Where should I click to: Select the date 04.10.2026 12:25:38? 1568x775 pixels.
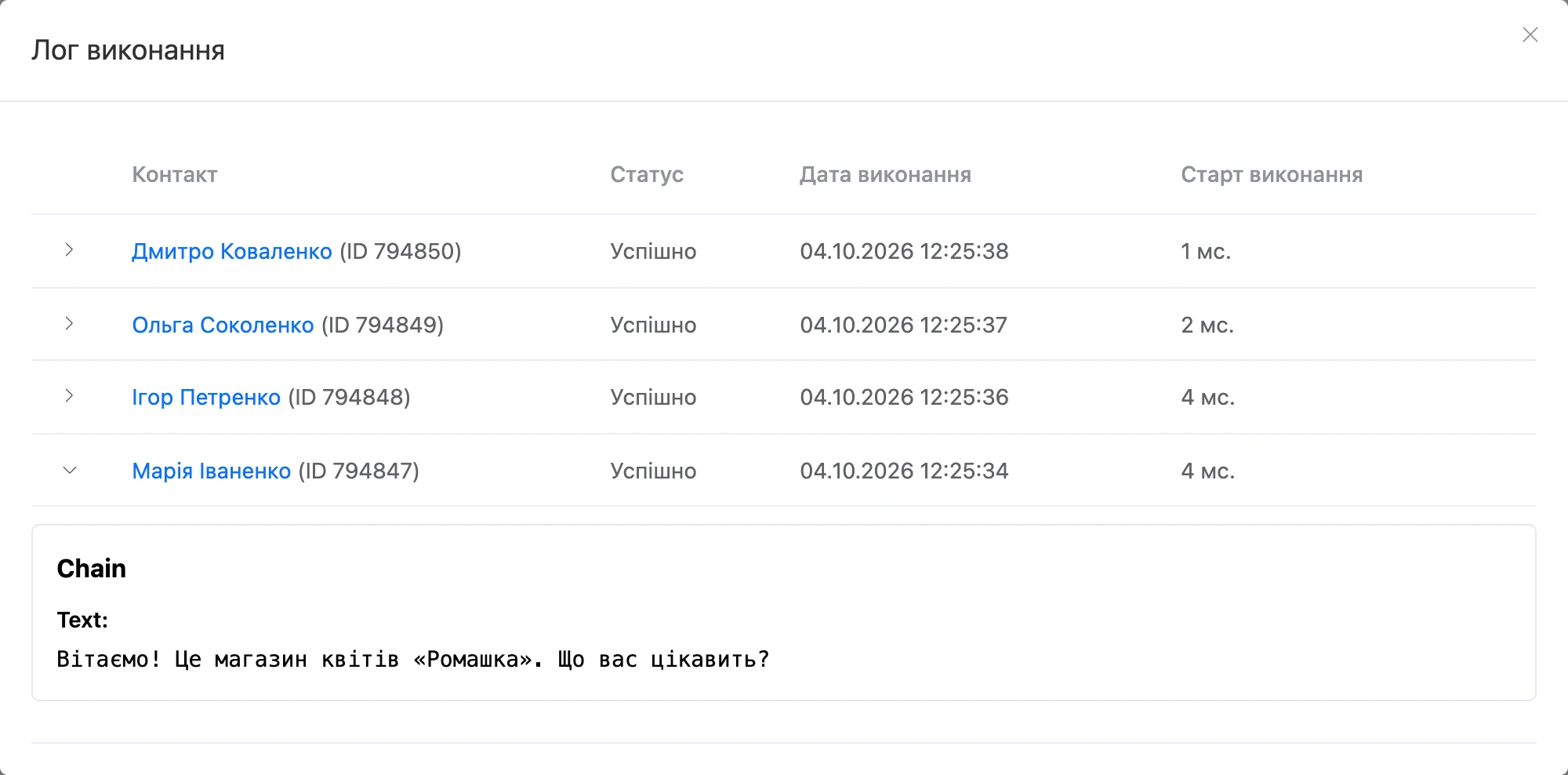904,252
